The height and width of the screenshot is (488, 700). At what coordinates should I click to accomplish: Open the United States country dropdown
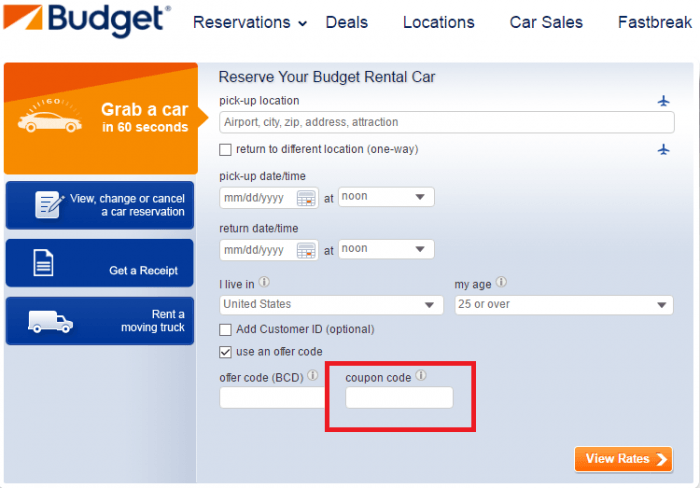click(x=331, y=305)
